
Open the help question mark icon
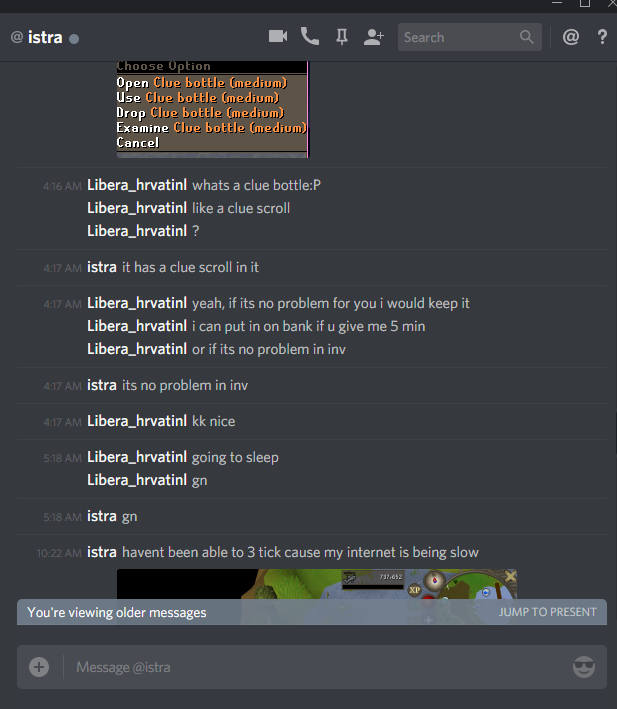[x=602, y=37]
